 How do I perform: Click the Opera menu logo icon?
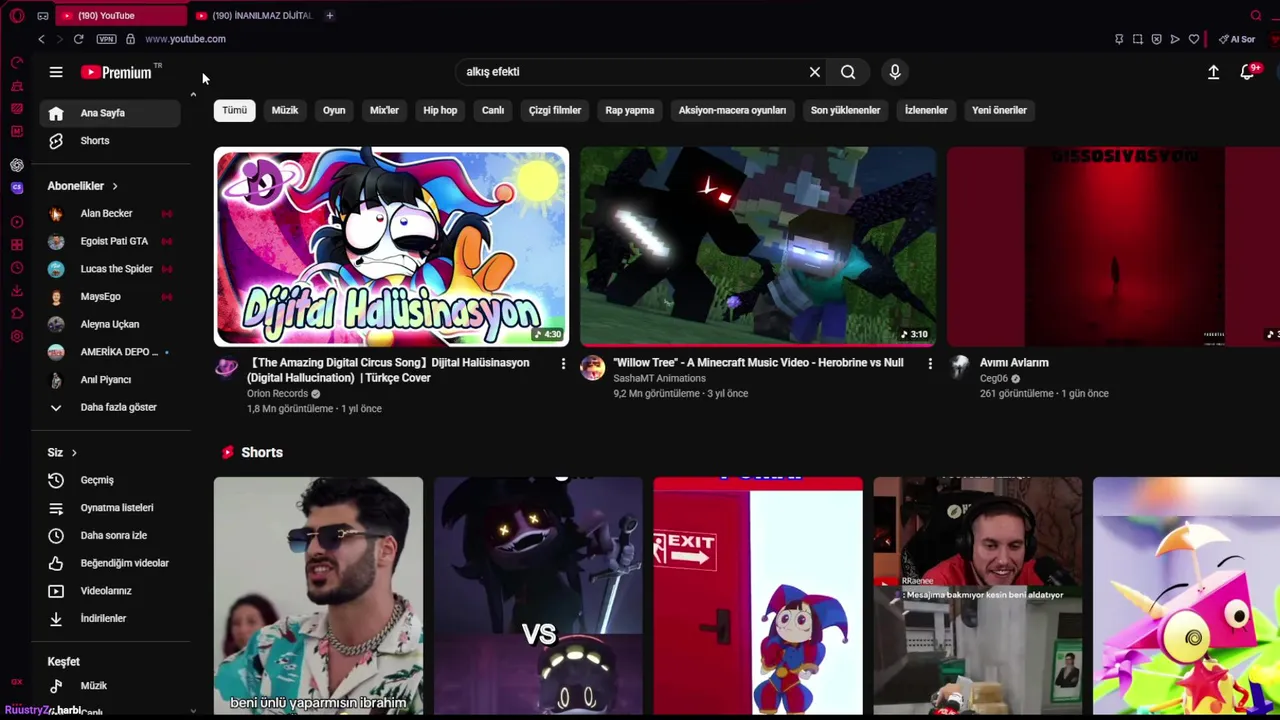(x=17, y=16)
